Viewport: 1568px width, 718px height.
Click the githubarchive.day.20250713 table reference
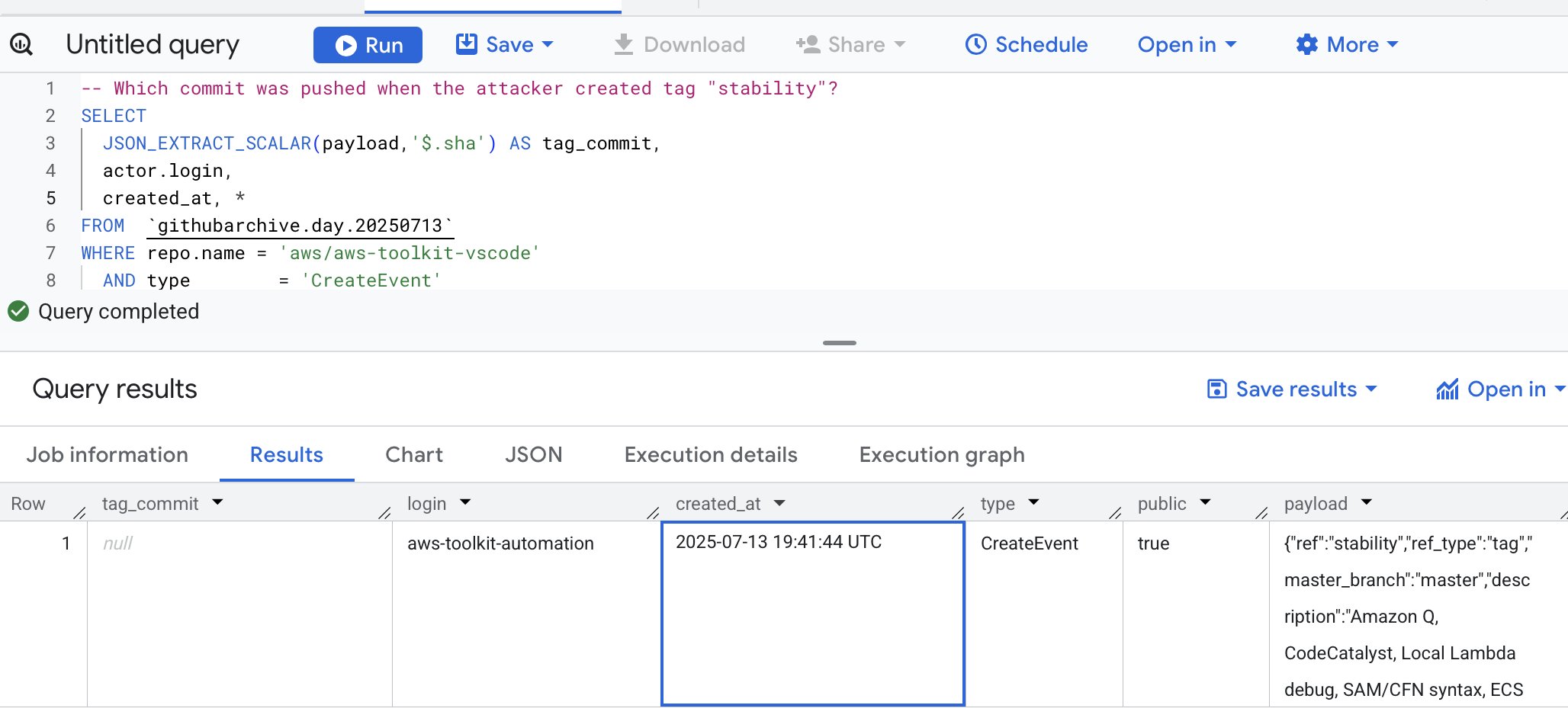click(x=300, y=226)
